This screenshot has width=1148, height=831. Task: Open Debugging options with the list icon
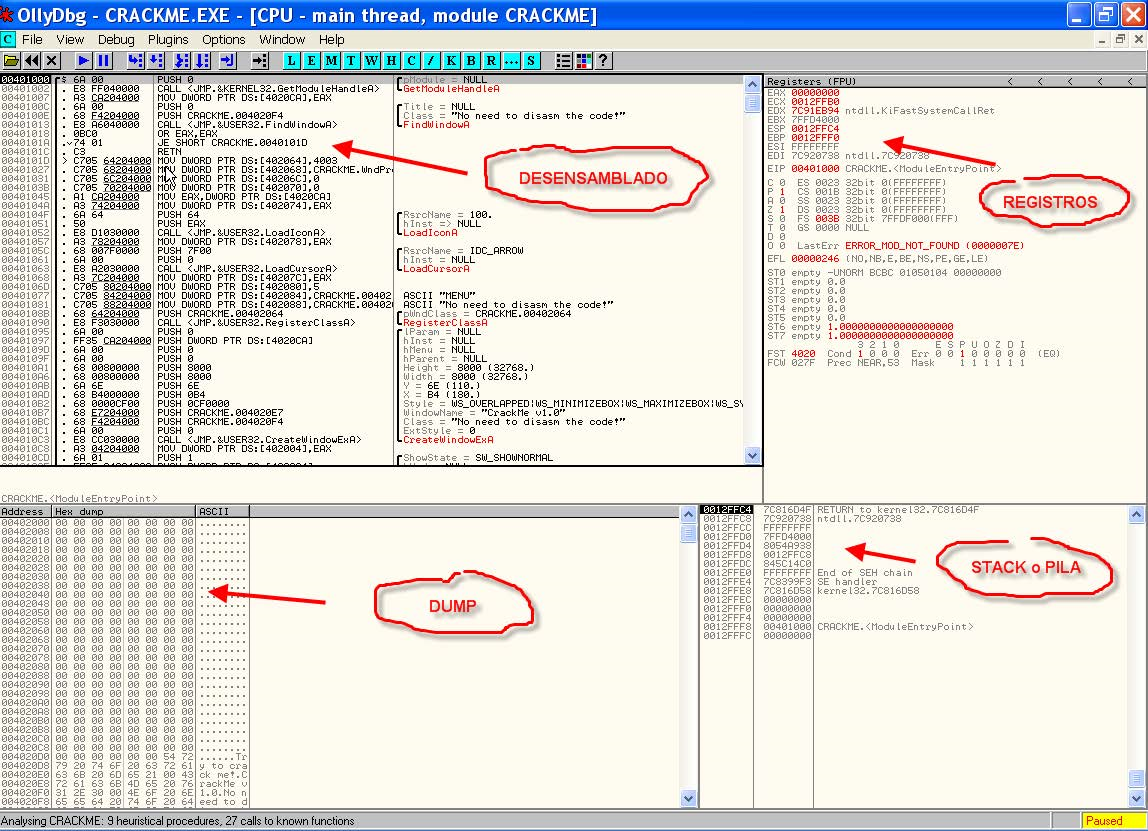coord(563,61)
